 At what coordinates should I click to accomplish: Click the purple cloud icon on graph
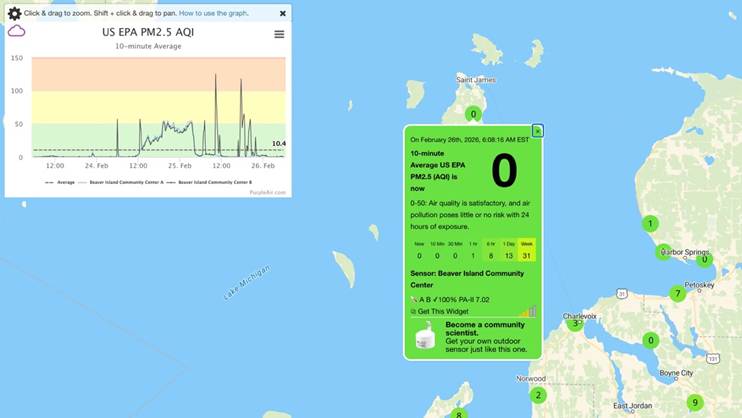17,31
